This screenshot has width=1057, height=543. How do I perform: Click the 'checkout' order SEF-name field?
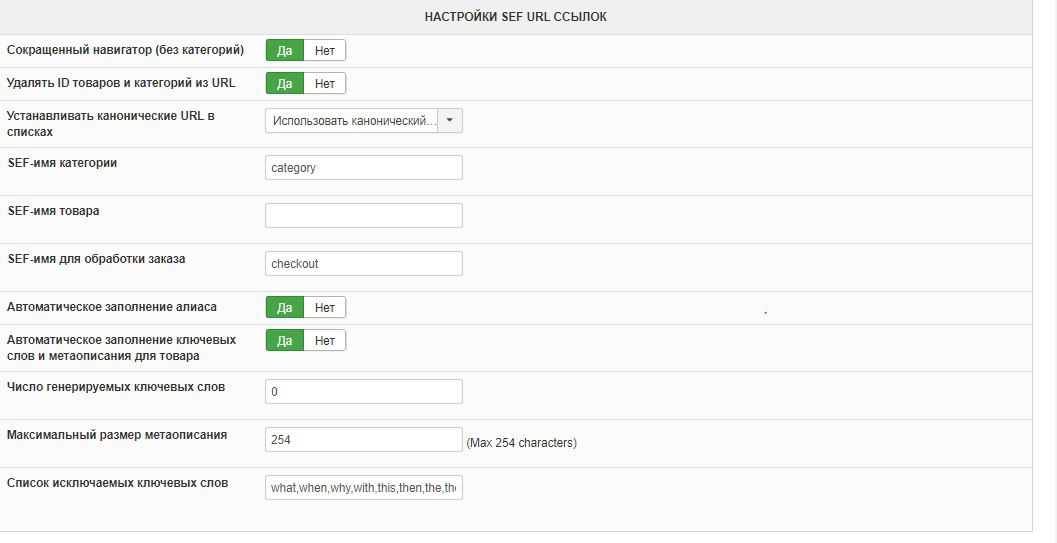pos(363,264)
